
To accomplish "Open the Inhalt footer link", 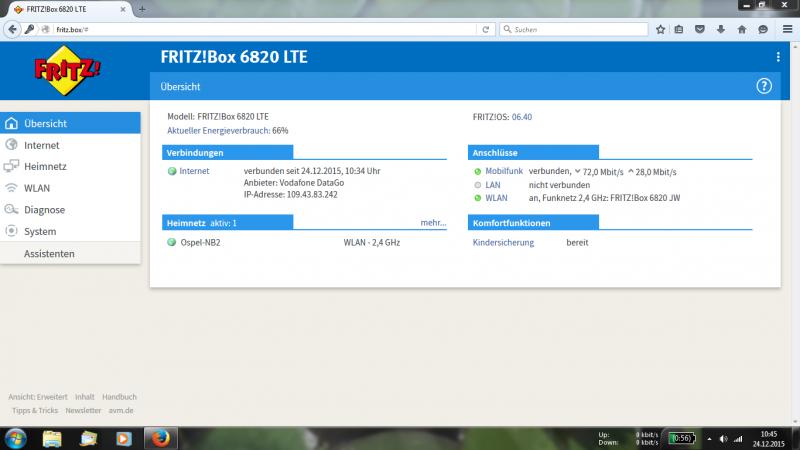I will click(x=85, y=397).
